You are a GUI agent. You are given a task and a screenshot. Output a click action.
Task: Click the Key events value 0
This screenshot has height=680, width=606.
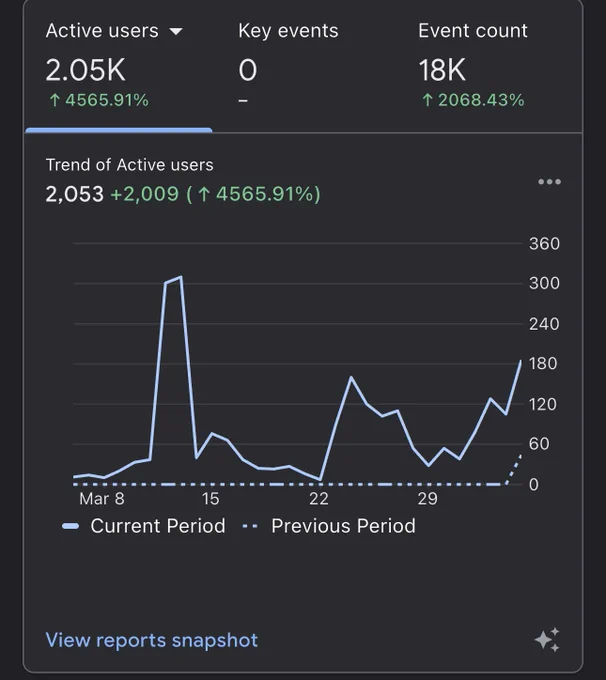point(248,70)
